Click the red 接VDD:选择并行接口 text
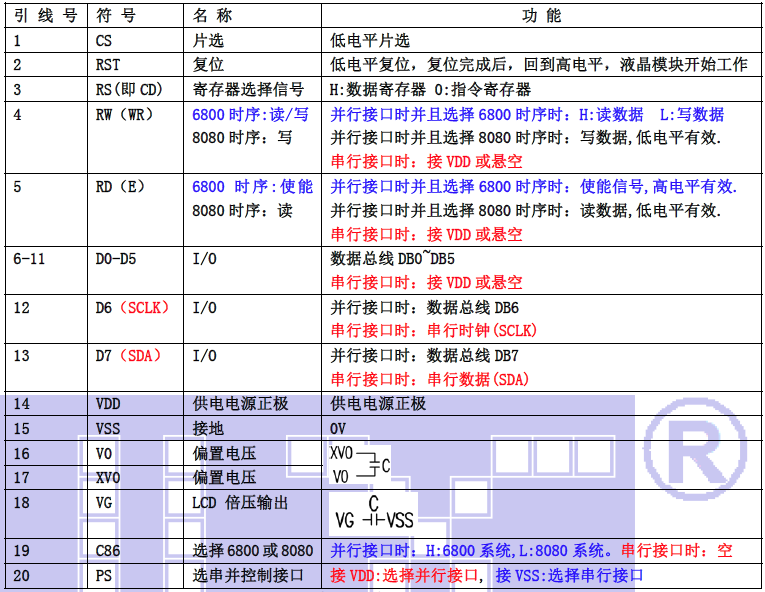765x592 pixels. point(408,575)
